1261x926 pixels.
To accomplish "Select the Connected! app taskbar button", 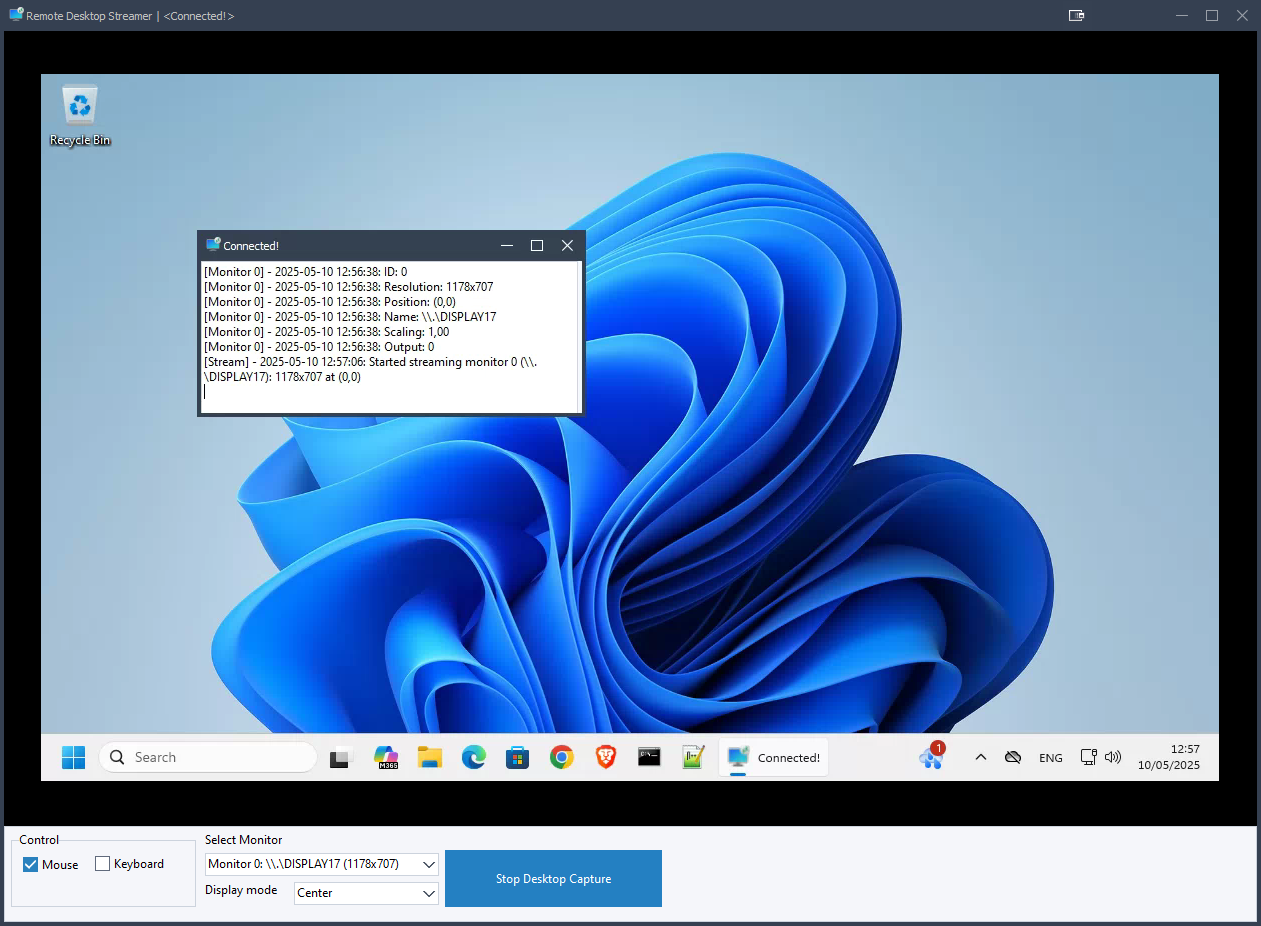I will point(774,758).
